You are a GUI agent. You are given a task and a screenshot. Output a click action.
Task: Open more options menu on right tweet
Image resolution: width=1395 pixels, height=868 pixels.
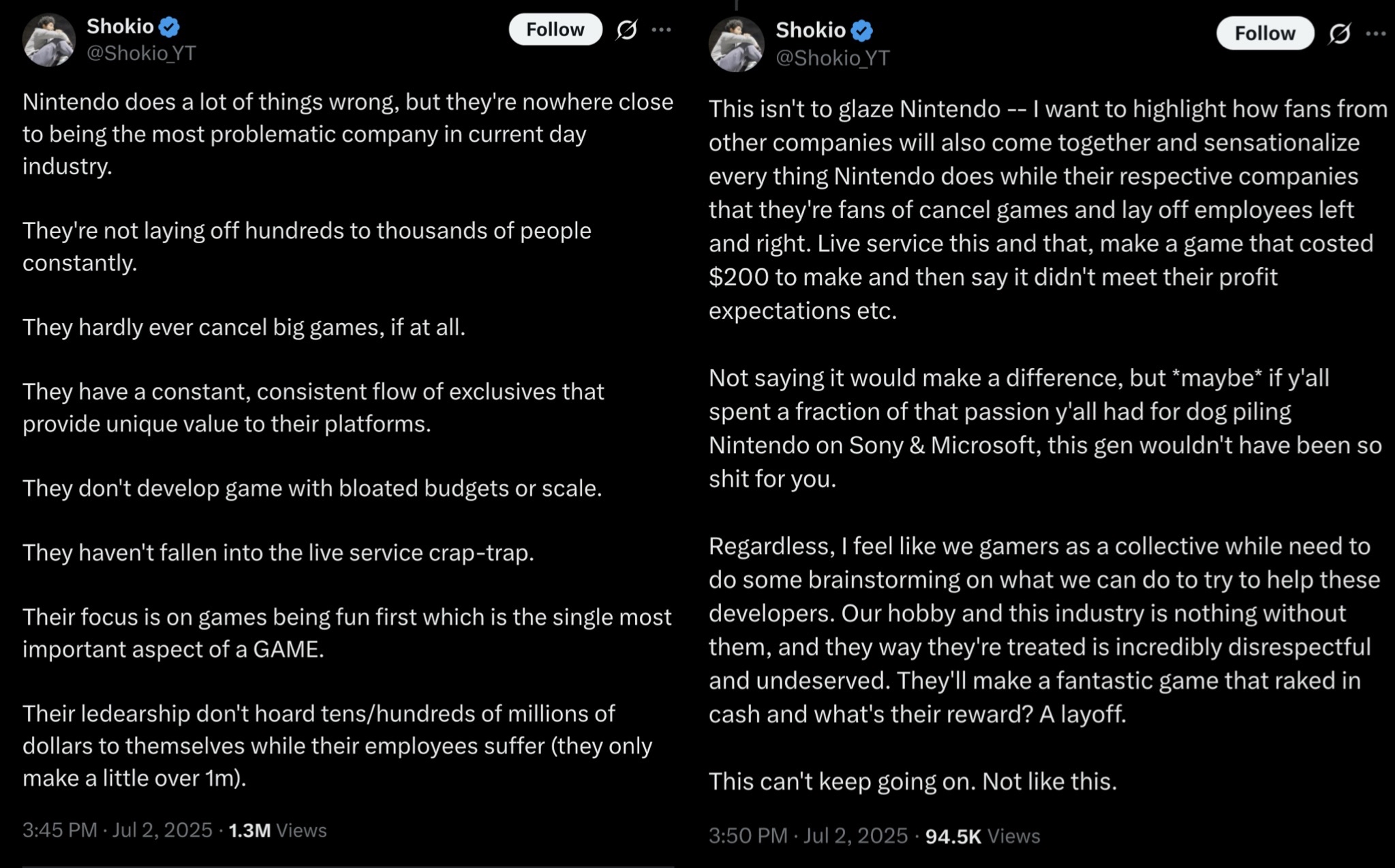[1376, 33]
